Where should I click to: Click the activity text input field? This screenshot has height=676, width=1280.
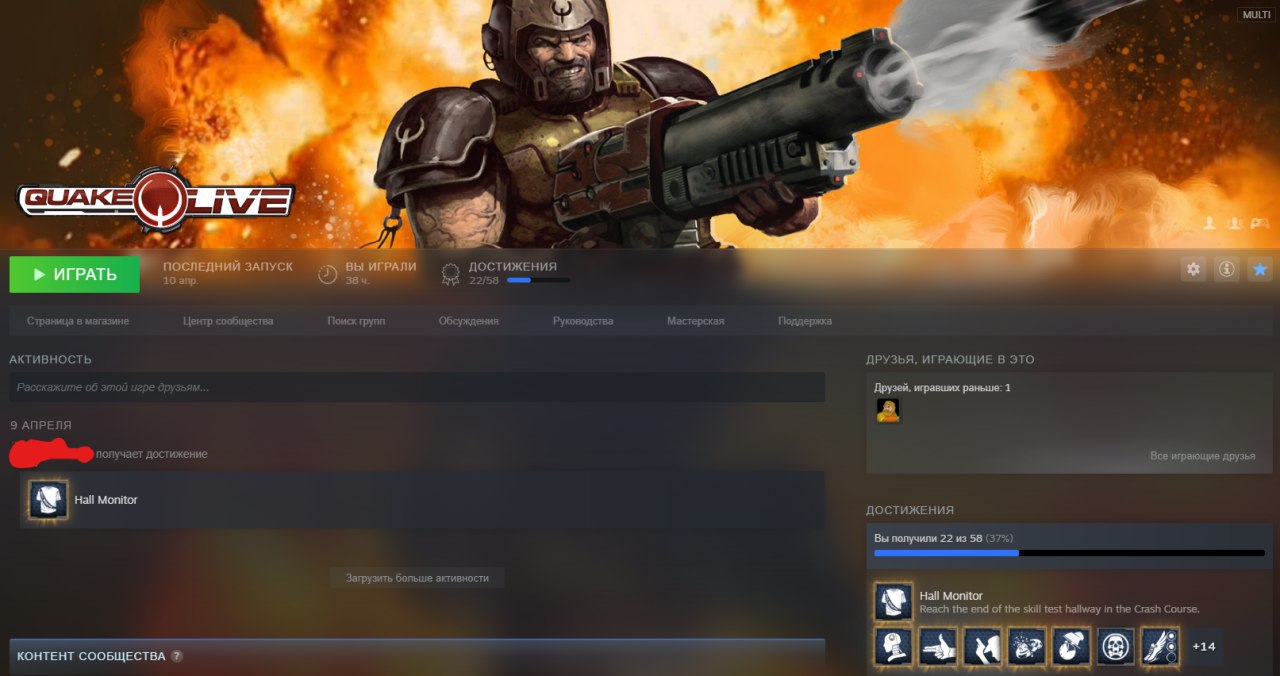[x=417, y=387]
